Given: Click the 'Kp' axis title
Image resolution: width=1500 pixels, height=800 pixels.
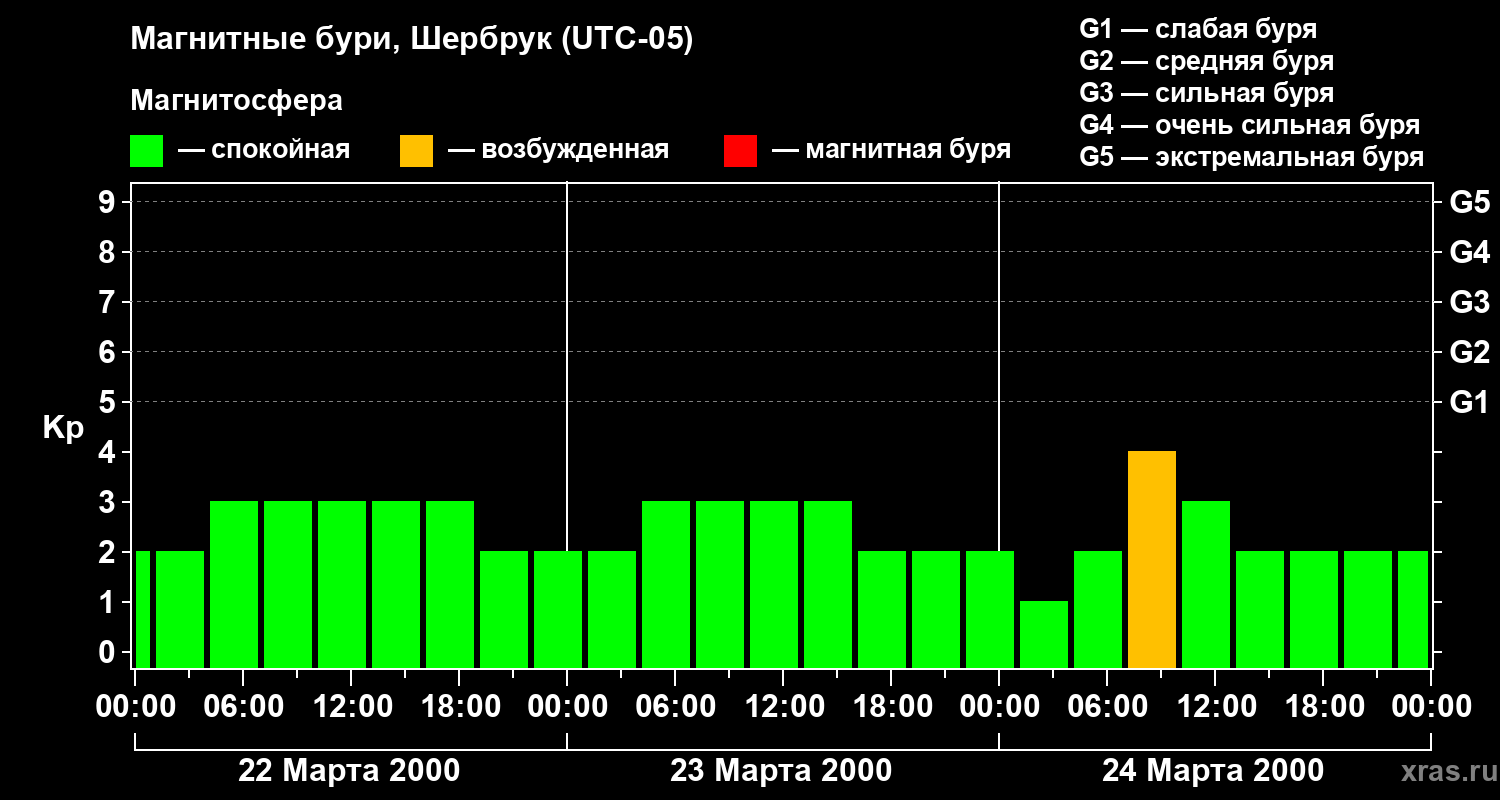Looking at the screenshot, I should point(63,428).
